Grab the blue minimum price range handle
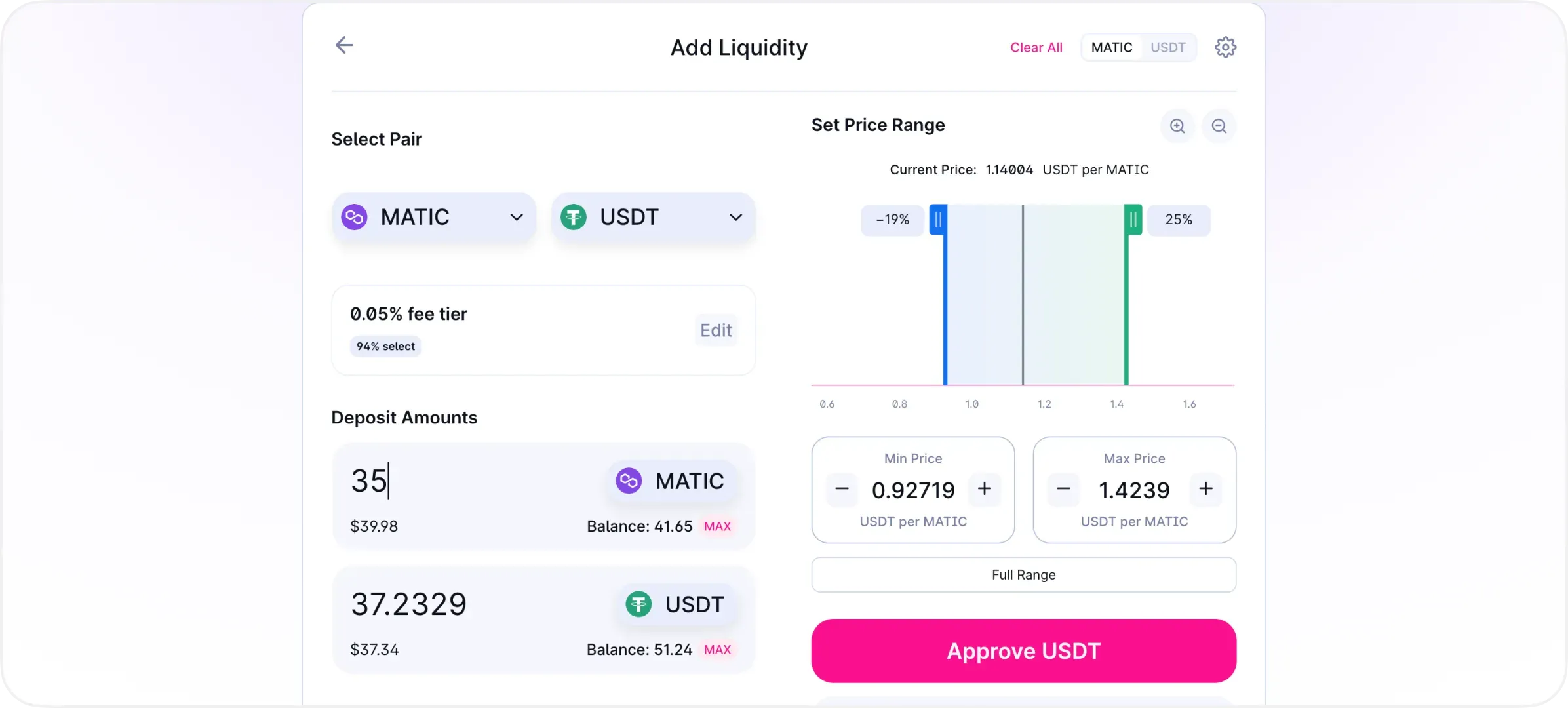The image size is (1568, 708). (x=938, y=220)
